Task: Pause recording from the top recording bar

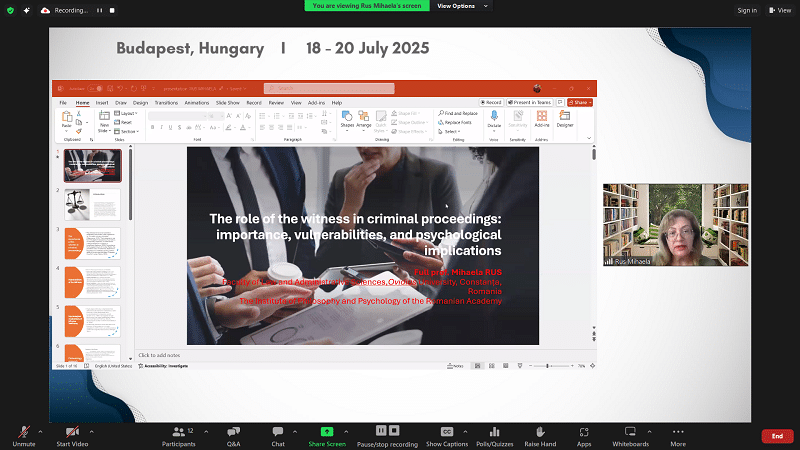Action: point(99,10)
